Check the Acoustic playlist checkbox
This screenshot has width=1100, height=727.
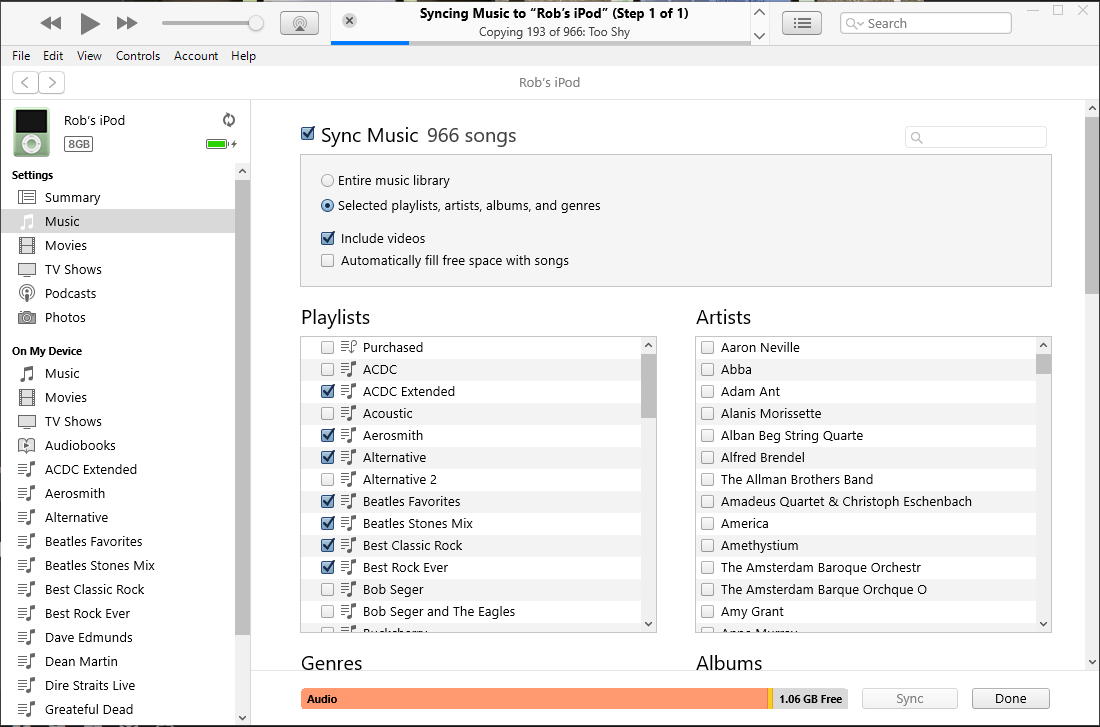point(328,413)
